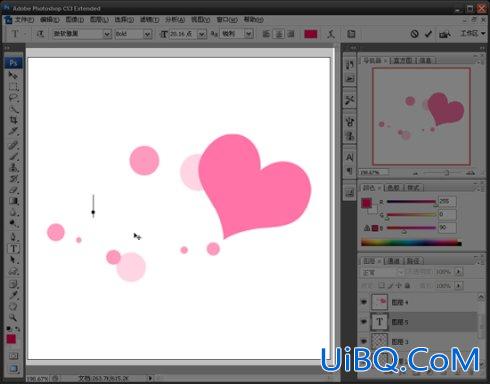Click the text color swatch in options bar

click(x=311, y=34)
